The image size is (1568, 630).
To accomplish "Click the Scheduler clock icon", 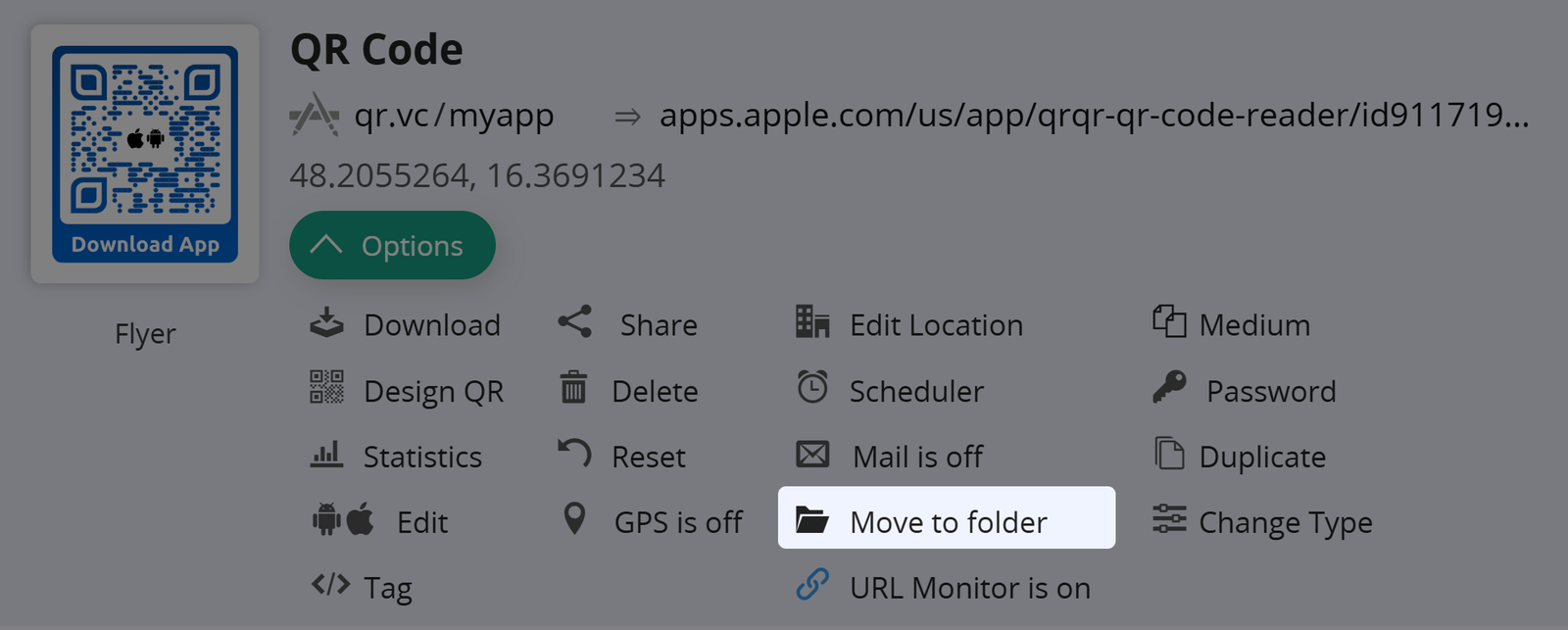I will [x=812, y=388].
